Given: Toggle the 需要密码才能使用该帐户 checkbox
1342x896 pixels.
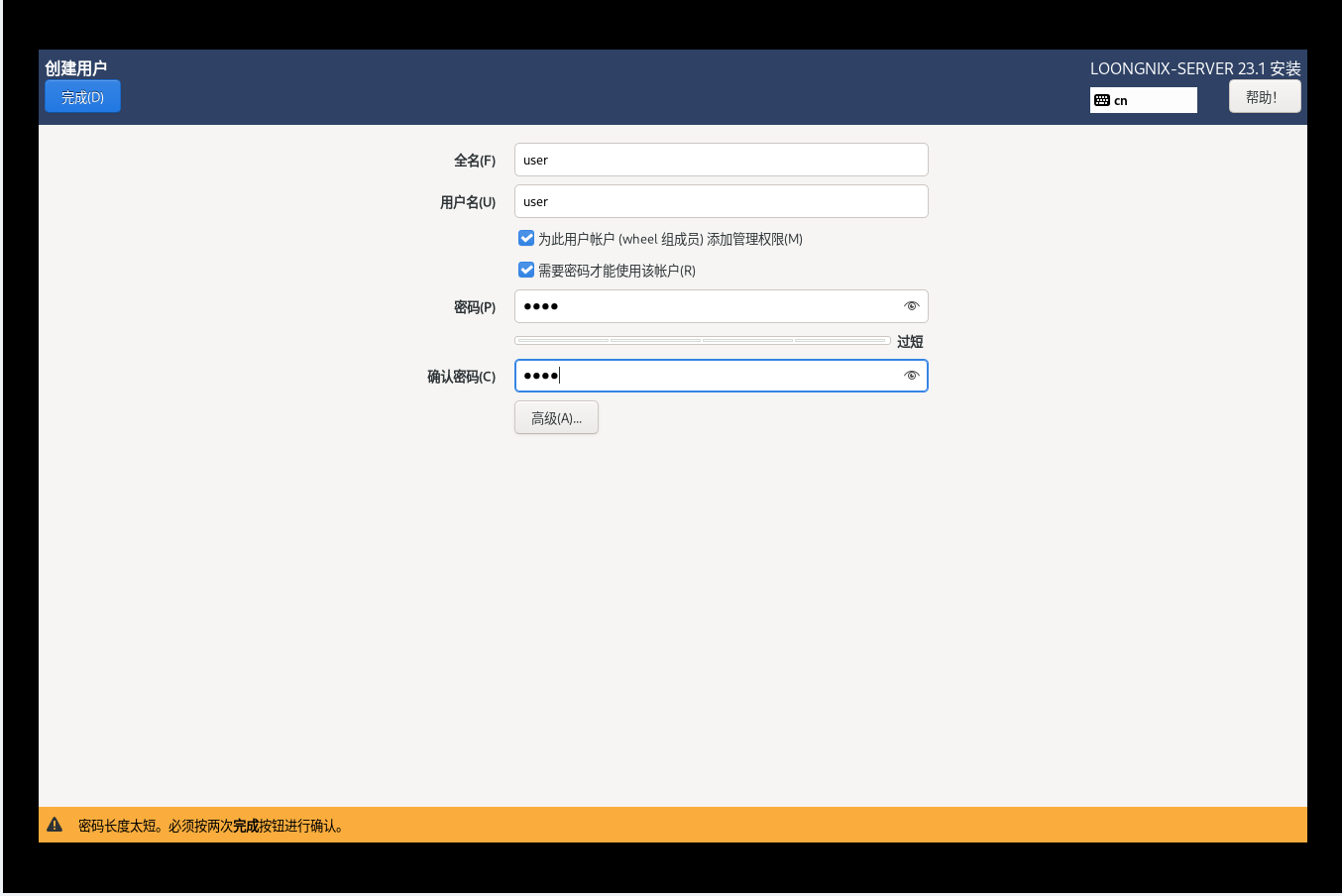Looking at the screenshot, I should pyautogui.click(x=526, y=270).
